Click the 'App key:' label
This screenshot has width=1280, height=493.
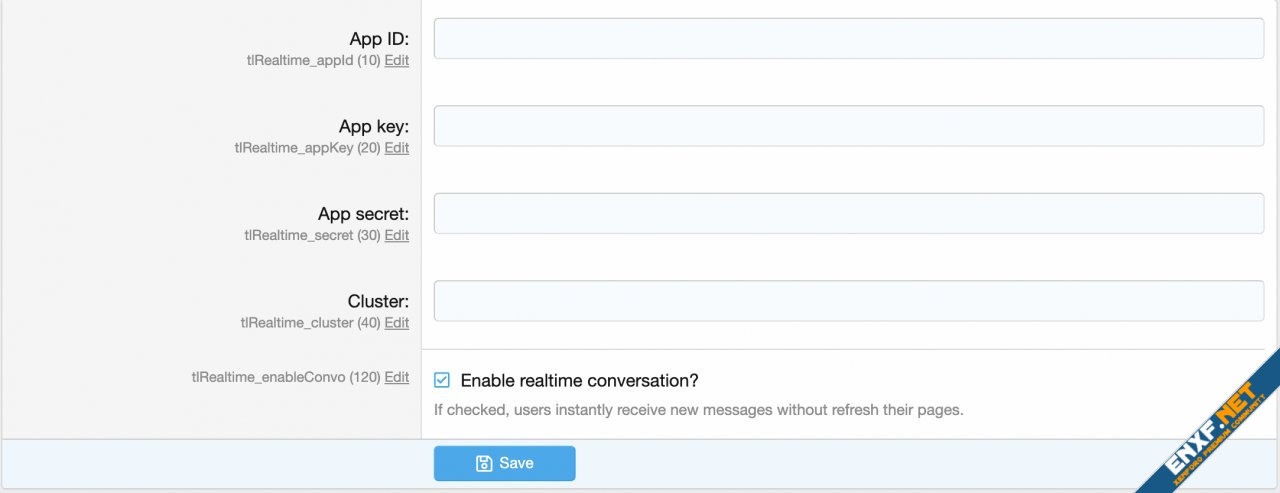click(x=374, y=126)
